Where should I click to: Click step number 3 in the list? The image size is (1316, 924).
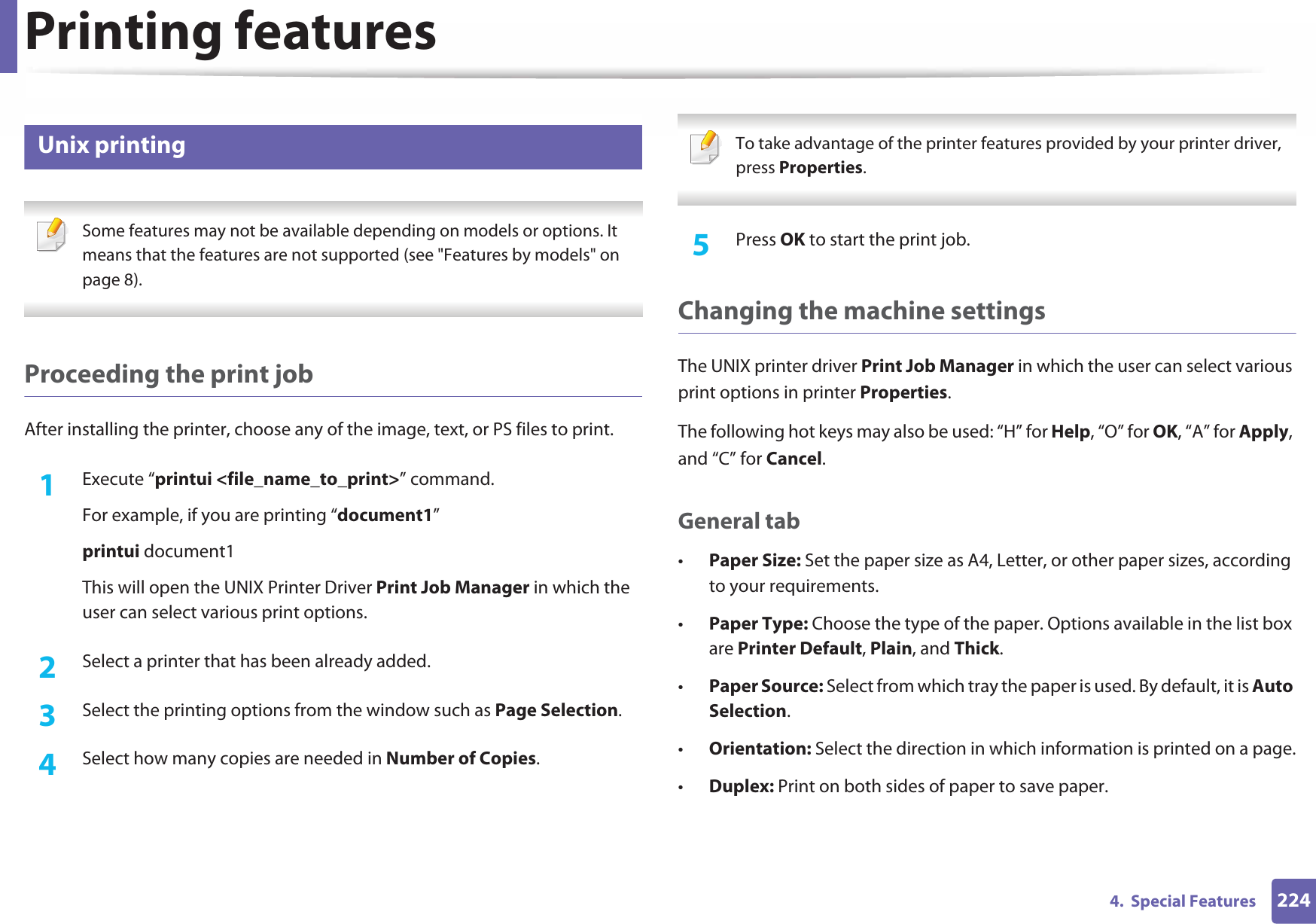pyautogui.click(x=47, y=715)
